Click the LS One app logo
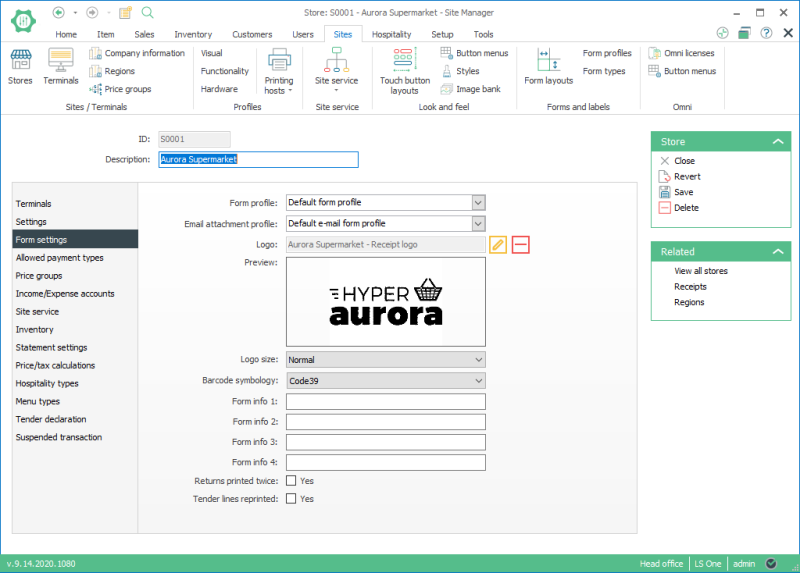Viewport: 800px width, 573px height. 23,21
